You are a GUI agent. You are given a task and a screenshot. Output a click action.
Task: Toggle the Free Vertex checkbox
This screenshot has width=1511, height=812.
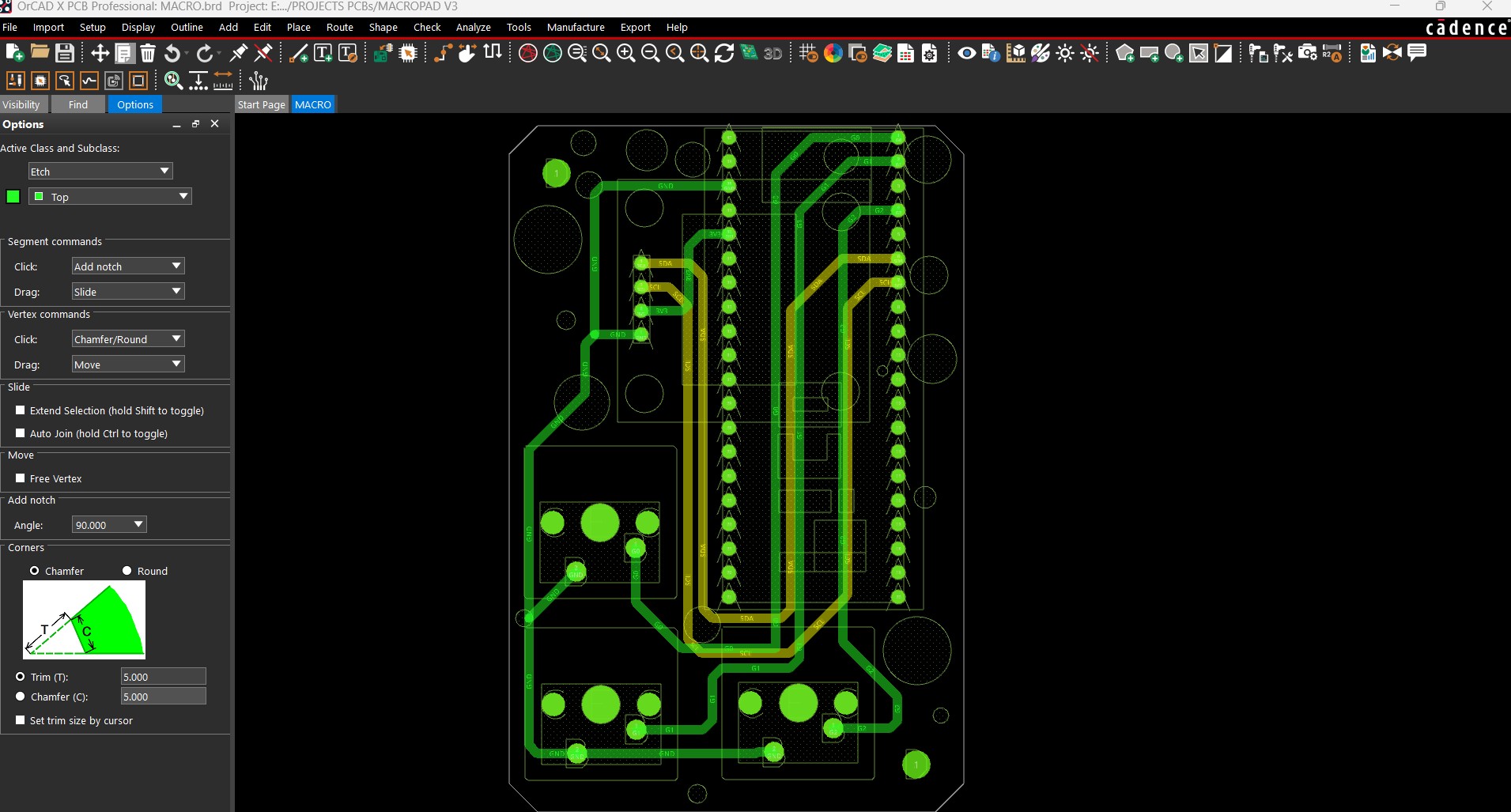(x=21, y=478)
